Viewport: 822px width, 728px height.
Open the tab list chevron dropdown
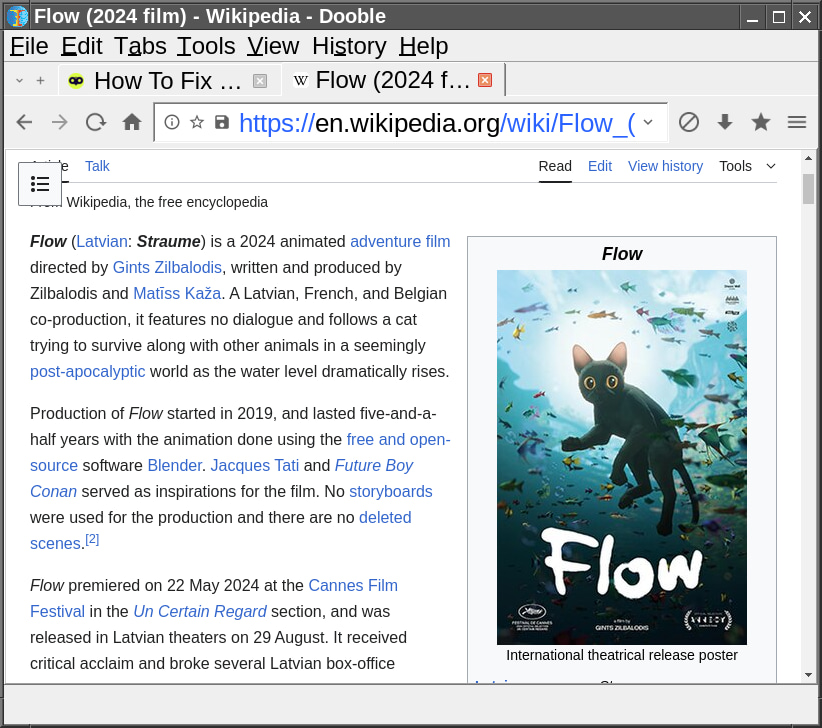click(x=19, y=80)
